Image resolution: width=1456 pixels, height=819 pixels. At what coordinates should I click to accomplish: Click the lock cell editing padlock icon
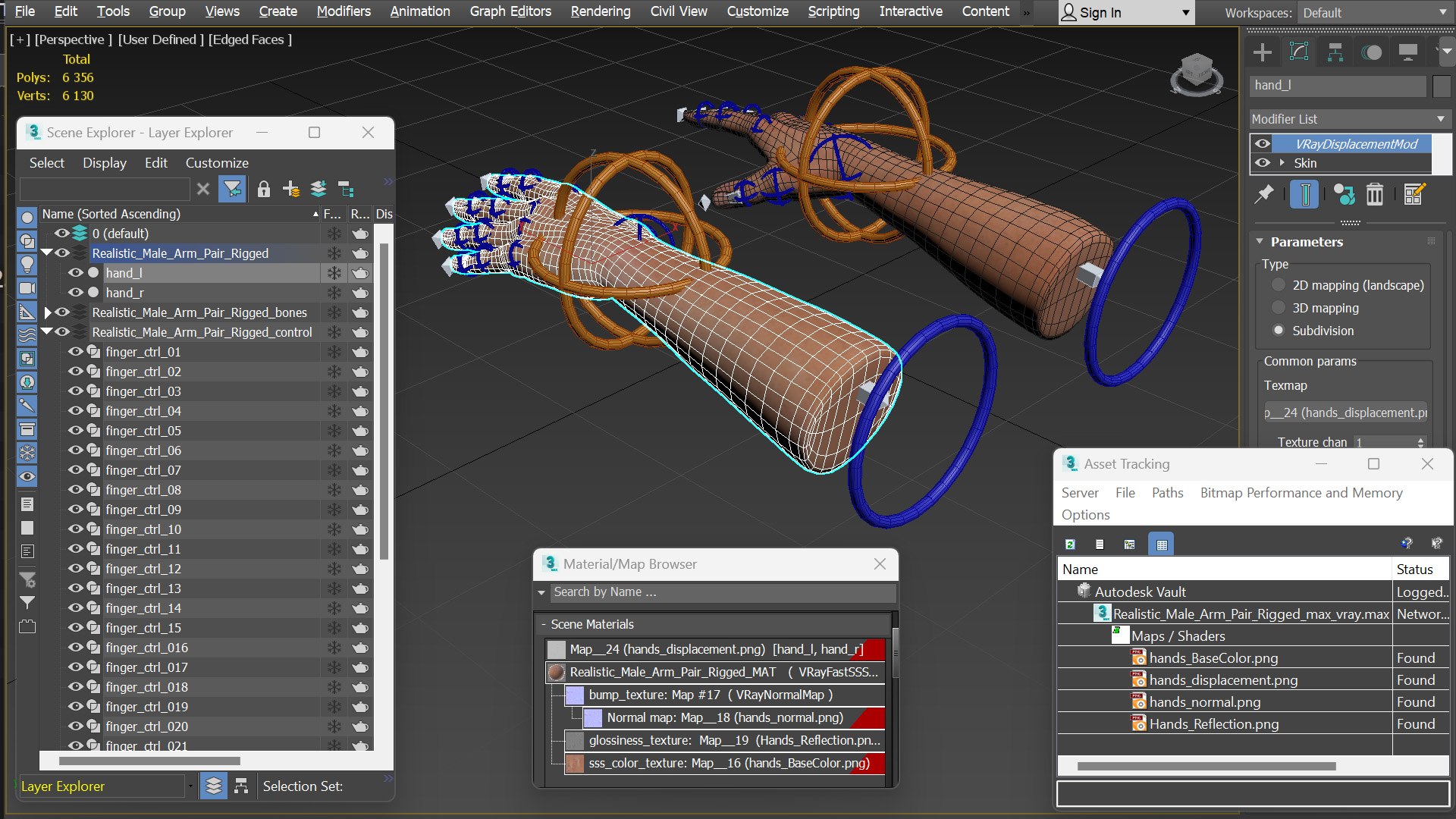[x=263, y=189]
